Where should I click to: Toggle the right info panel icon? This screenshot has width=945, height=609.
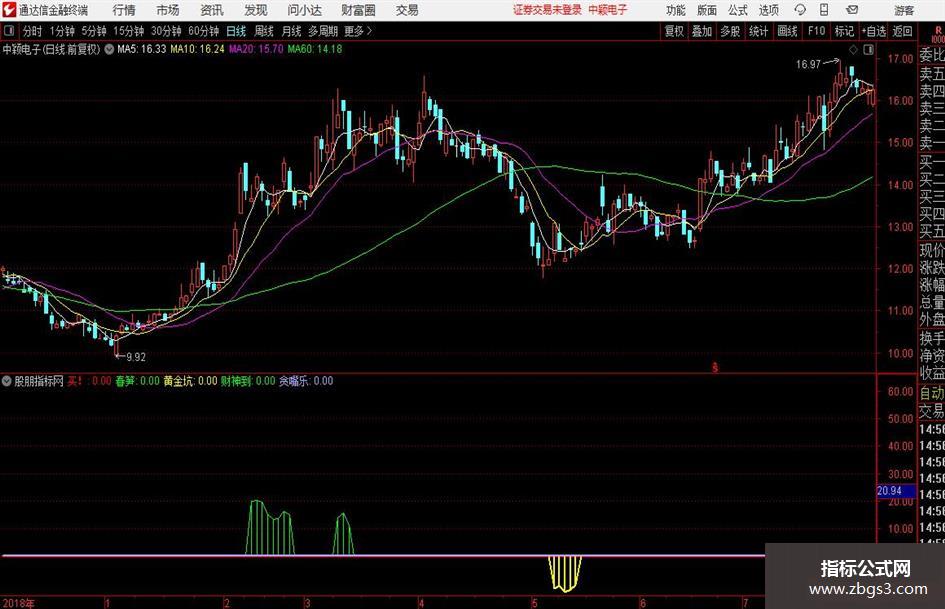(868, 50)
